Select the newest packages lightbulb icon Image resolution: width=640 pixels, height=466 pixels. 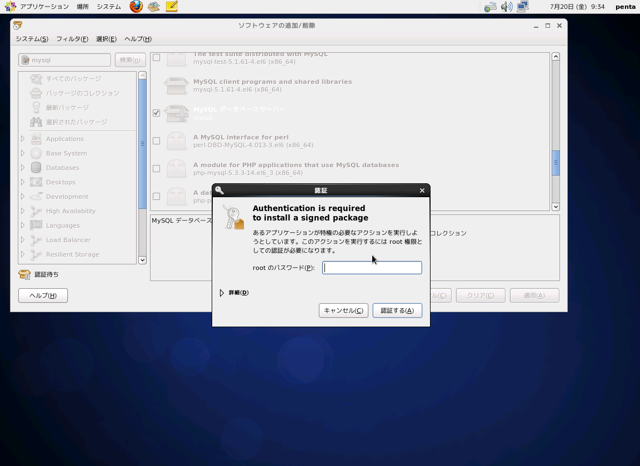[36, 107]
